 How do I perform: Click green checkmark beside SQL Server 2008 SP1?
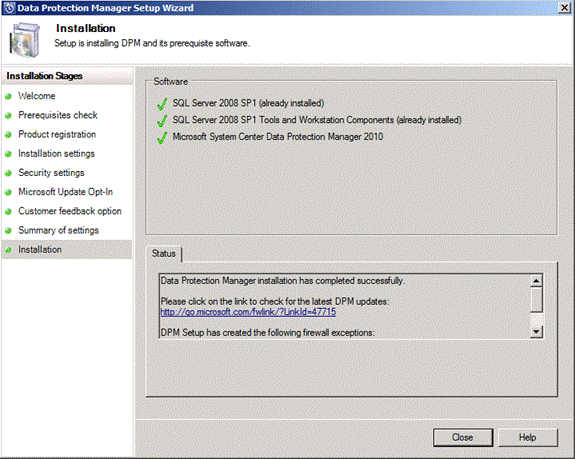tap(162, 104)
